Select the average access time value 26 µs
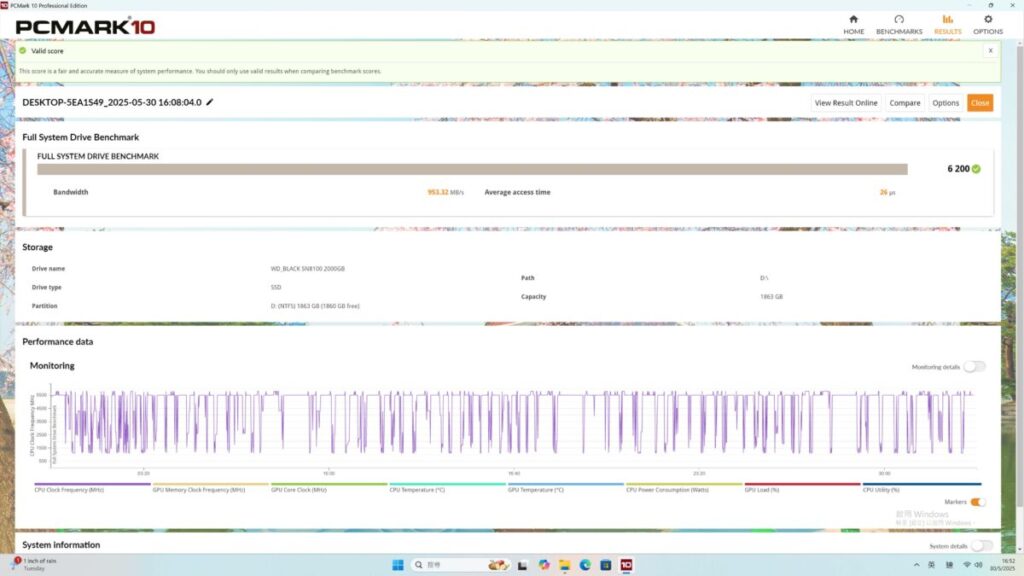Image resolution: width=1024 pixels, height=576 pixels. [887, 193]
